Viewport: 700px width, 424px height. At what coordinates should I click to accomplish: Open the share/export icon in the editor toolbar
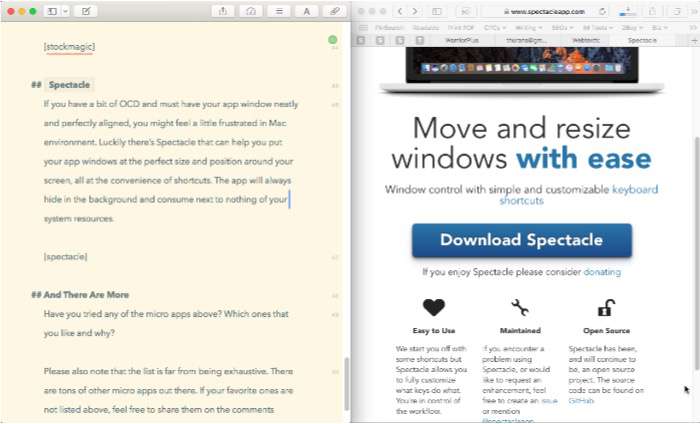pyautogui.click(x=223, y=11)
